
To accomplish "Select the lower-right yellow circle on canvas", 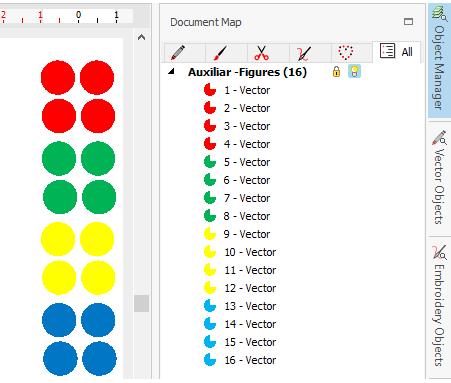I will click(x=98, y=278).
